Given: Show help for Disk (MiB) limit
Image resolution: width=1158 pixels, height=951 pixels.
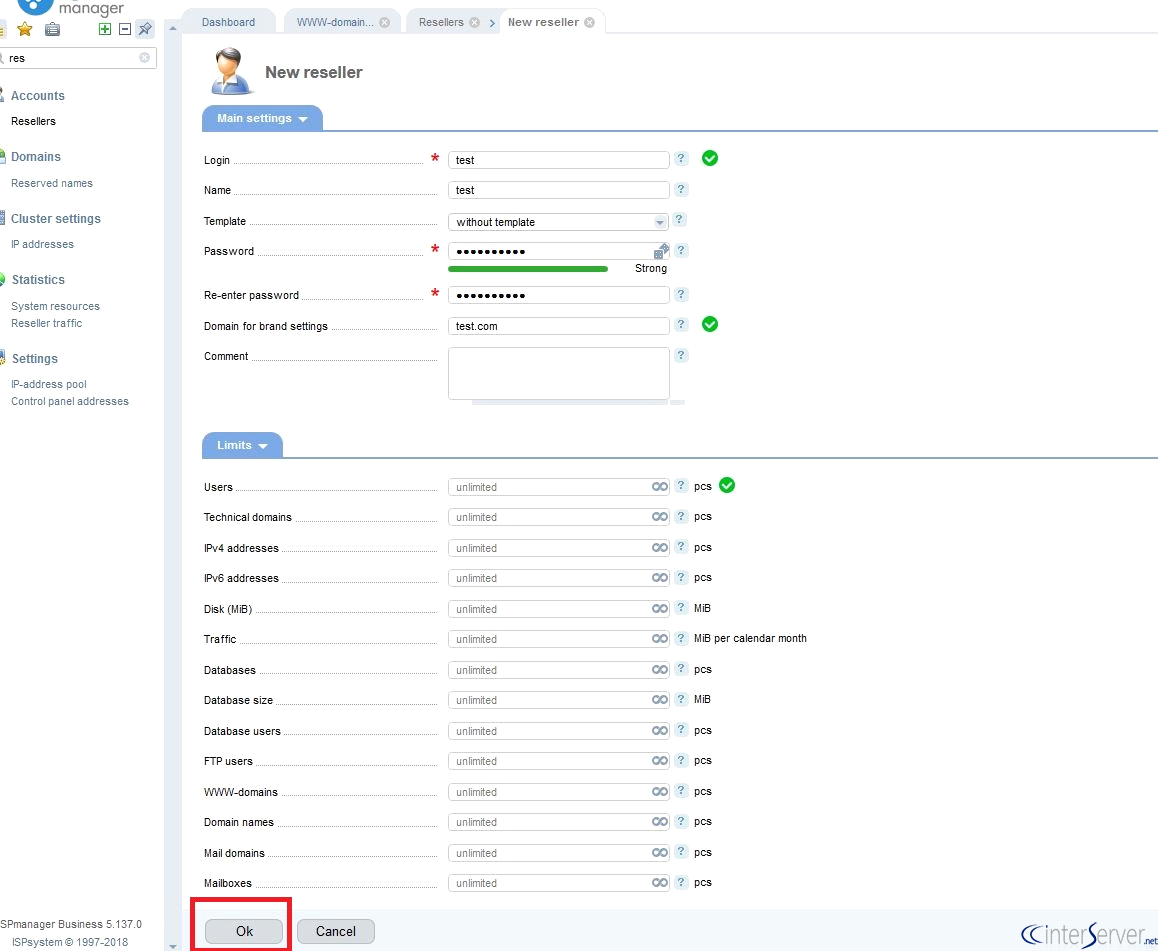Looking at the screenshot, I should (681, 608).
